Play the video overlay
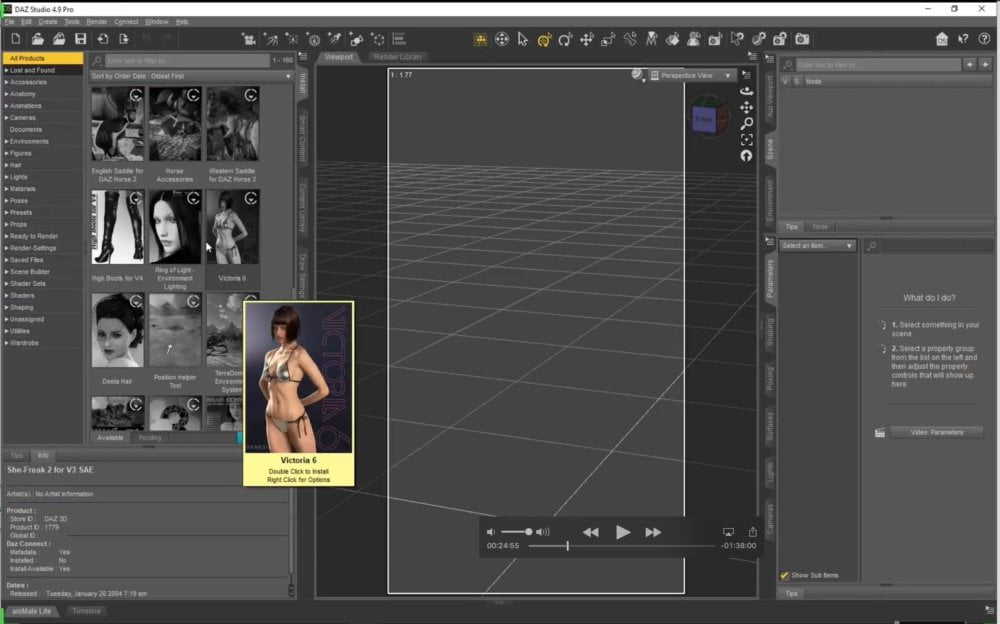The height and width of the screenshot is (624, 1000). [622, 532]
